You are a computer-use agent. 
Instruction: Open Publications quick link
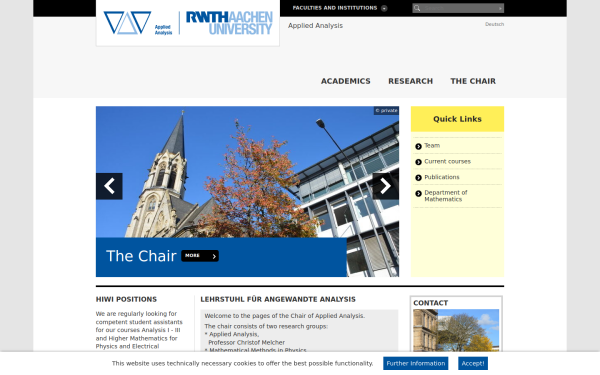[442, 177]
